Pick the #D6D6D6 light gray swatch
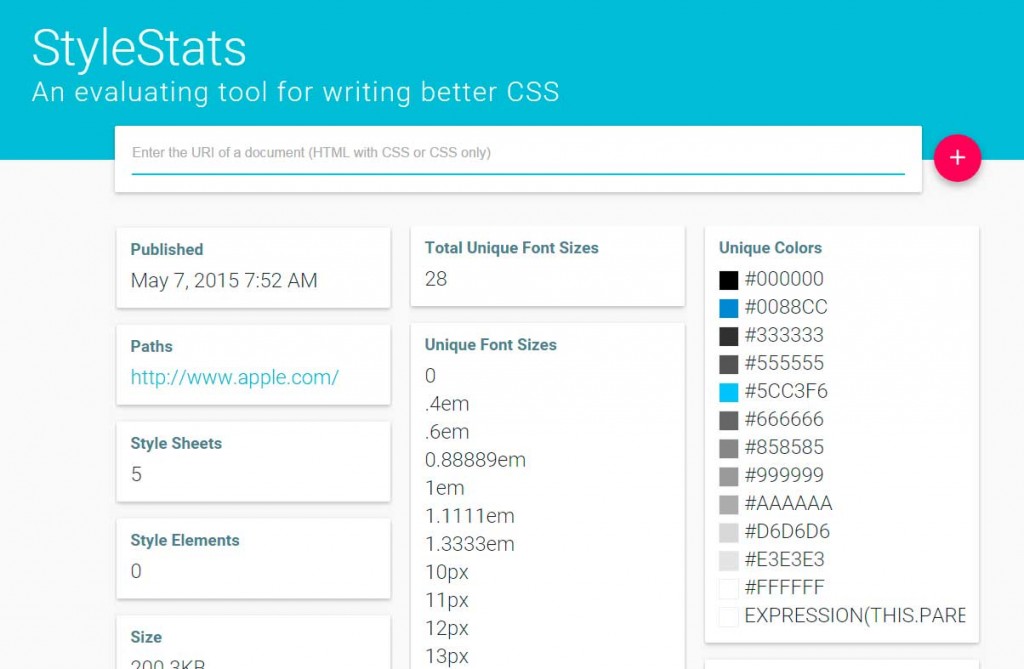Screen dimensions: 1024x669 [x=729, y=532]
